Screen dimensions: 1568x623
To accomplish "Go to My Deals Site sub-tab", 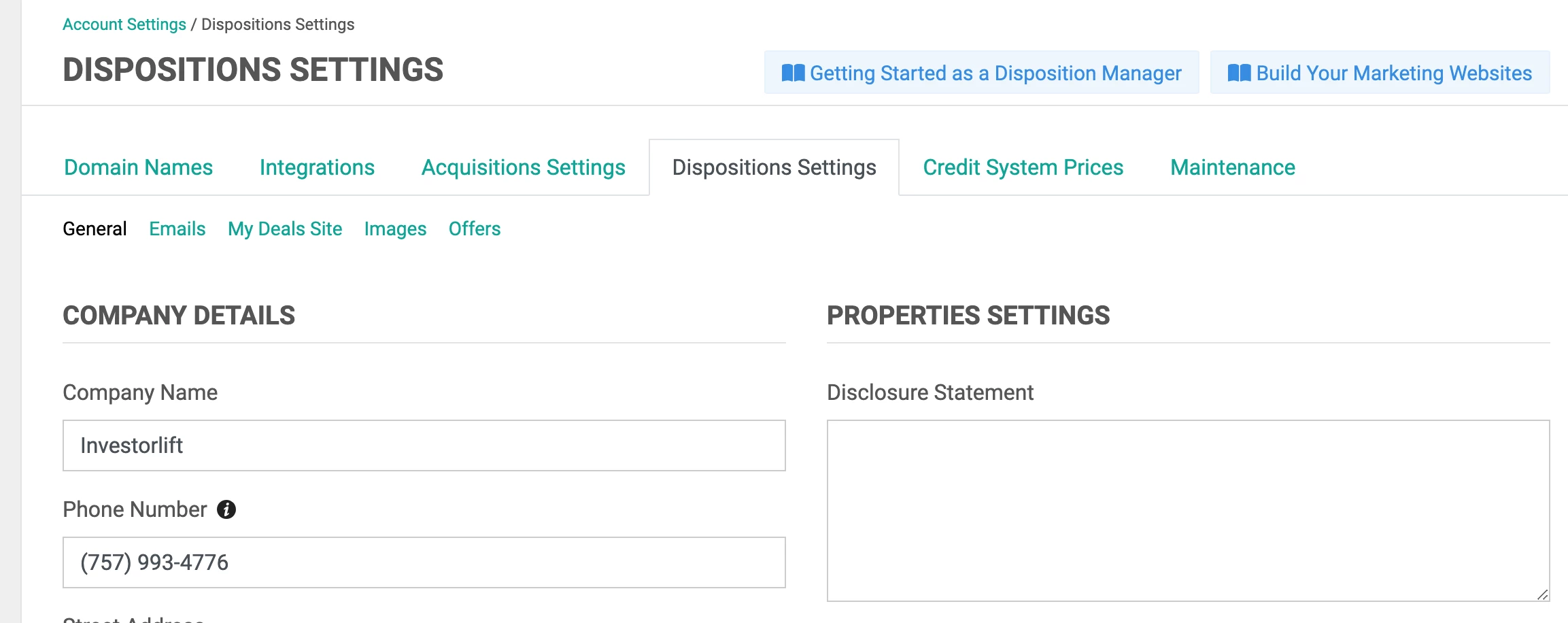I will coord(285,229).
